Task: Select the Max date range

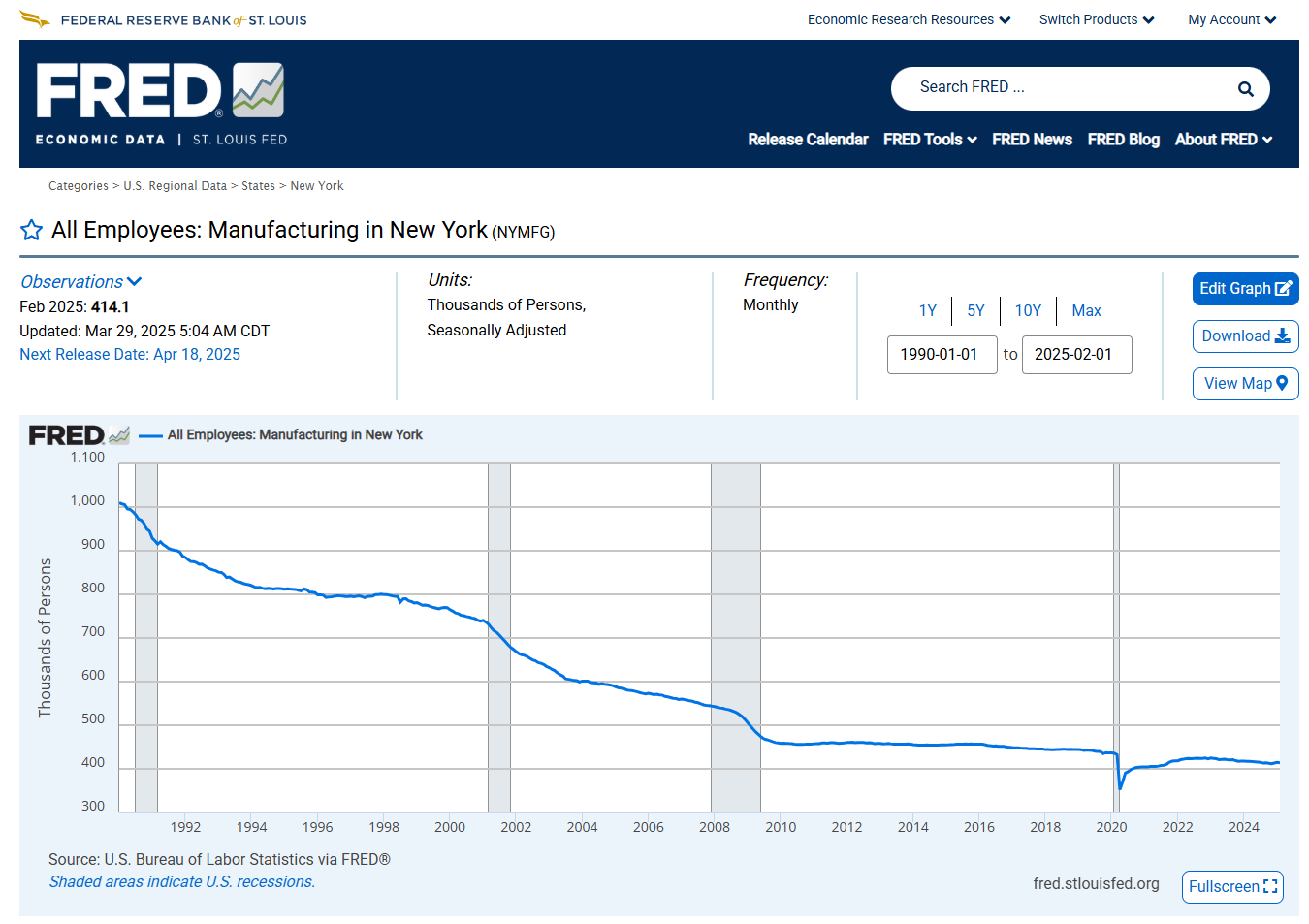Action: pyautogui.click(x=1086, y=311)
